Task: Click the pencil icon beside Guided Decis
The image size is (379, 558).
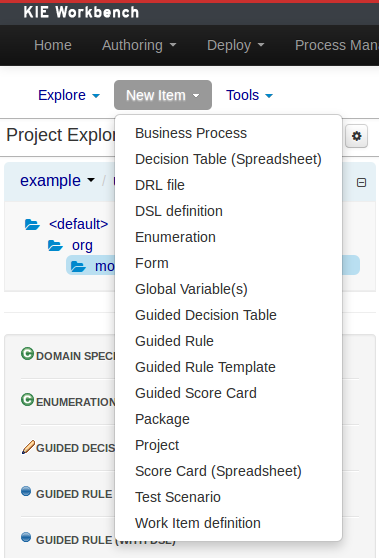Action: (28, 447)
